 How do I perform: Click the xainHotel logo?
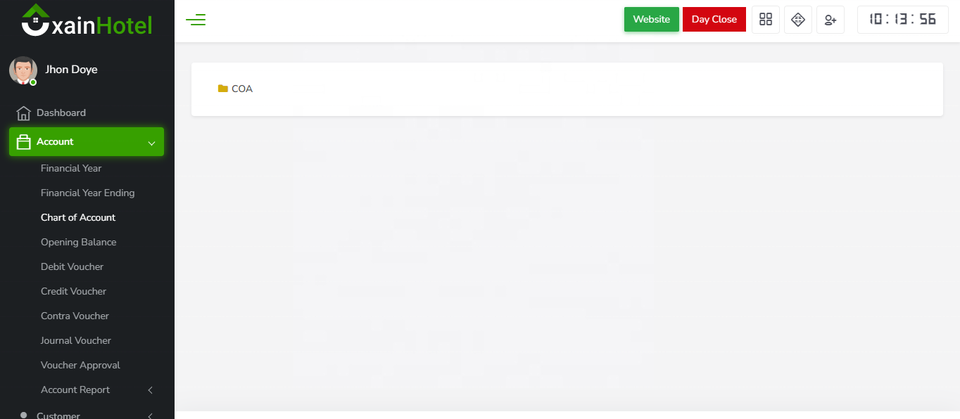pyautogui.click(x=87, y=20)
